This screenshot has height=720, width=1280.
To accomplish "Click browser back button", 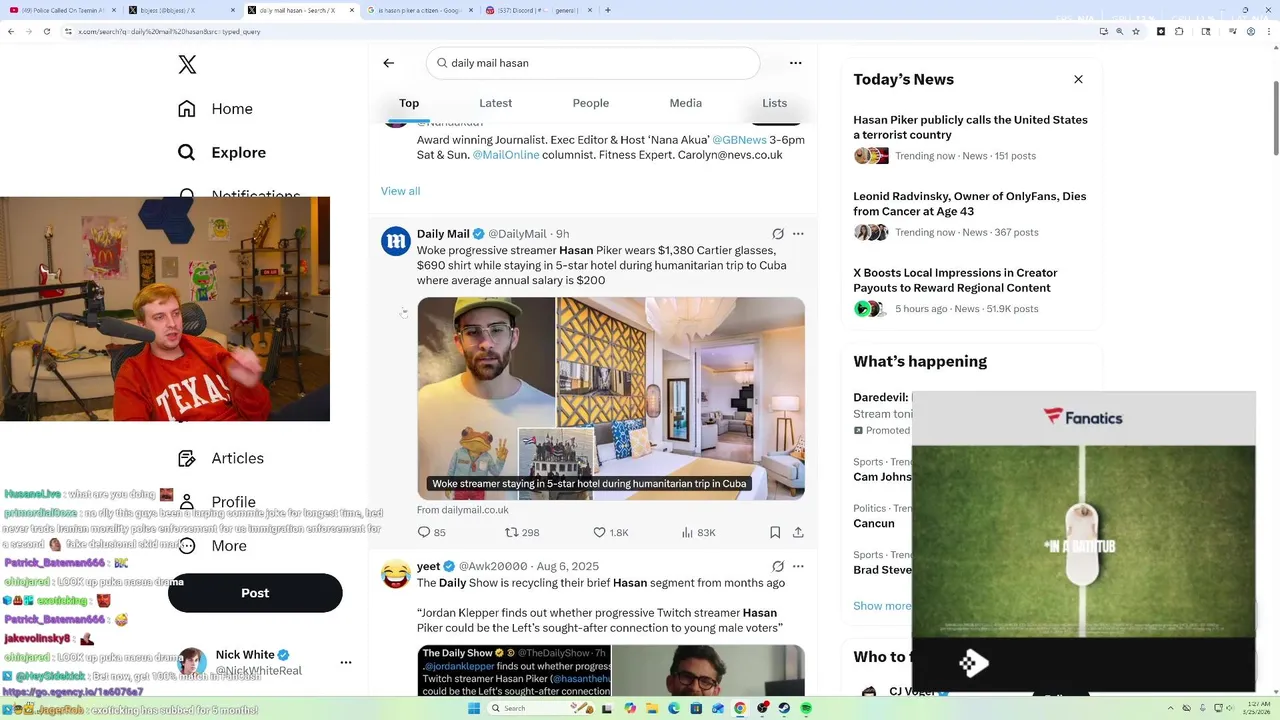I will click(11, 31).
